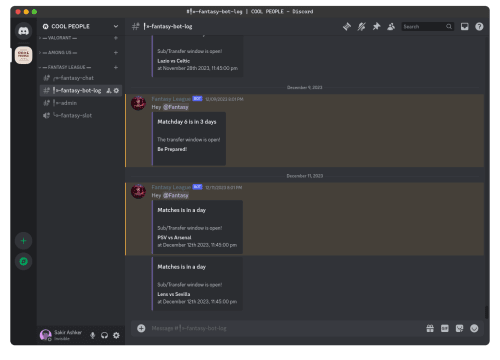
Task: Click Fantasy League username on 12/11 message
Action: 171,187
